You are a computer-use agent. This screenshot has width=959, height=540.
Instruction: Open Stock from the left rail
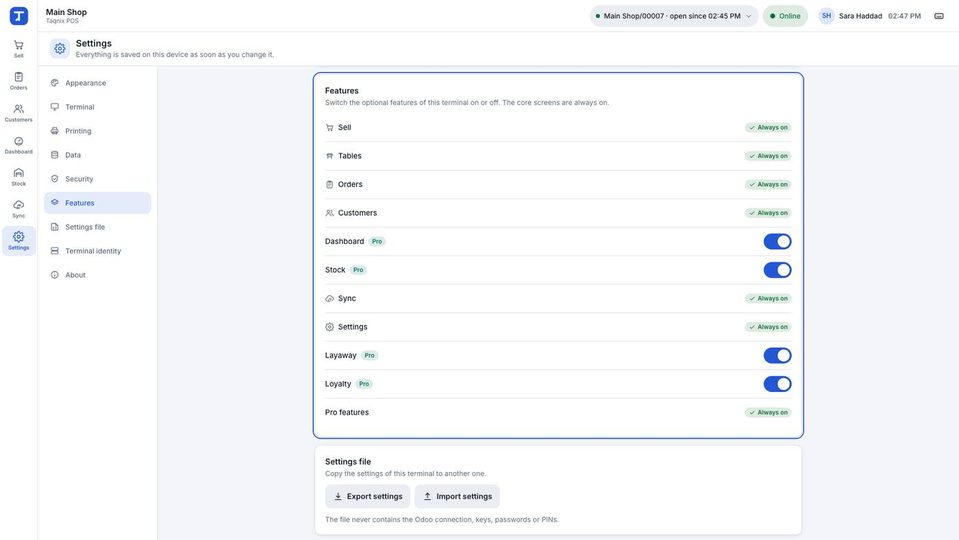coord(19,177)
